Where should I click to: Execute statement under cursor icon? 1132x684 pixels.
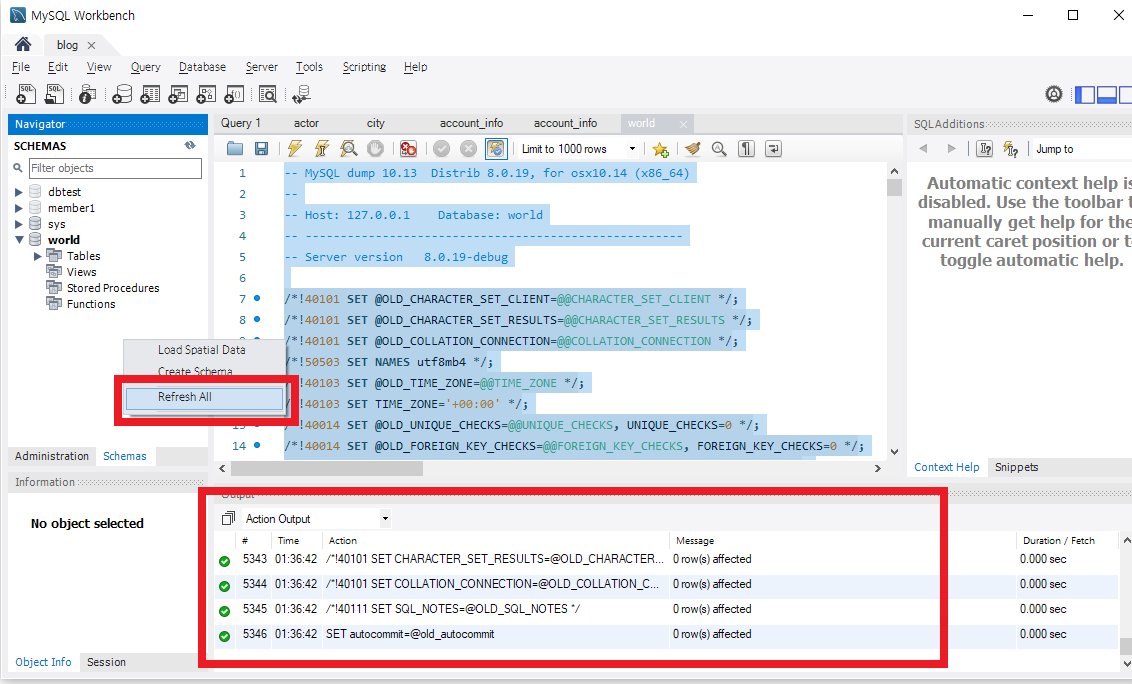[322, 149]
